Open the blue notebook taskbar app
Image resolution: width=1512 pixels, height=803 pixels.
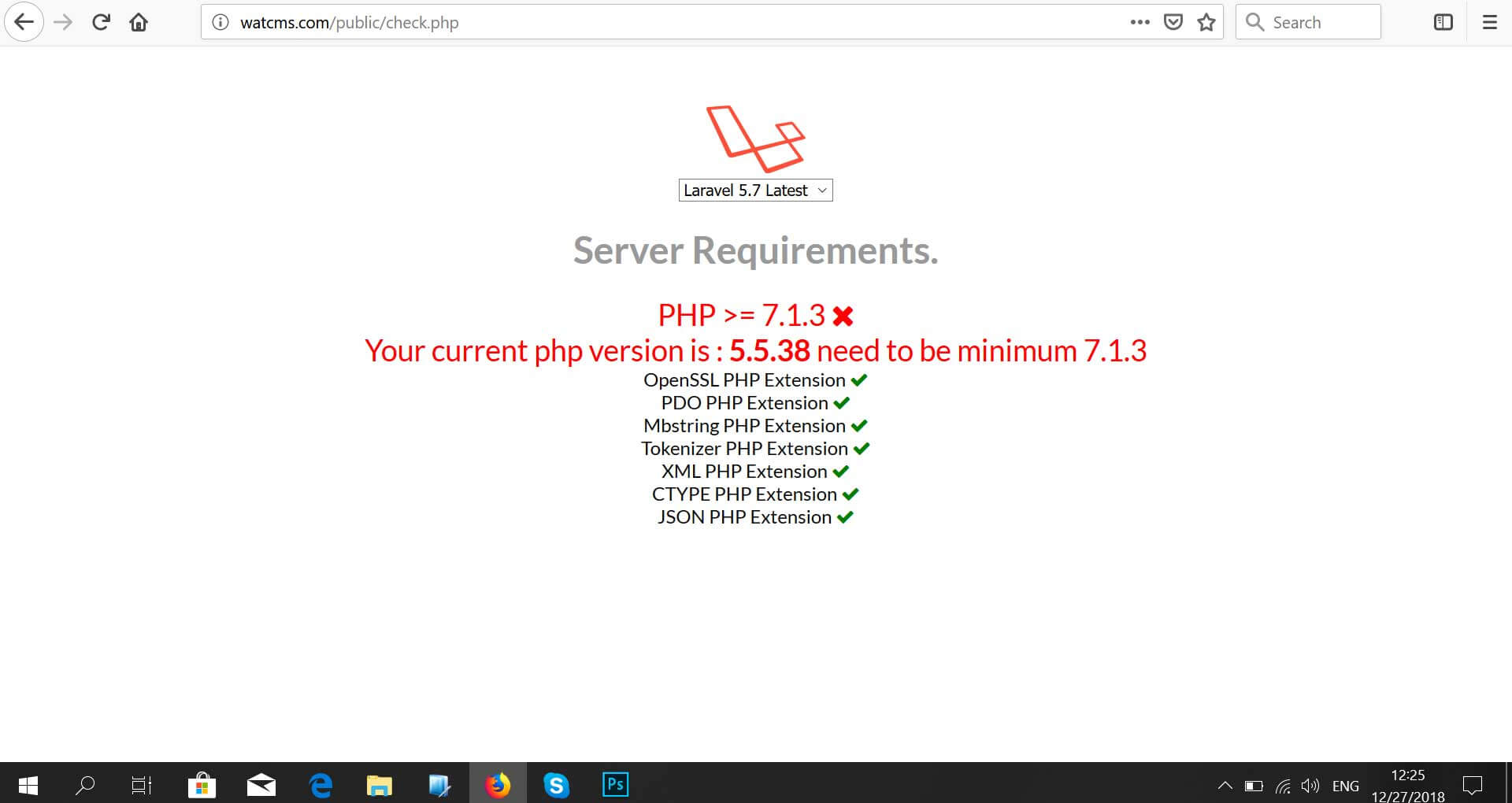439,784
